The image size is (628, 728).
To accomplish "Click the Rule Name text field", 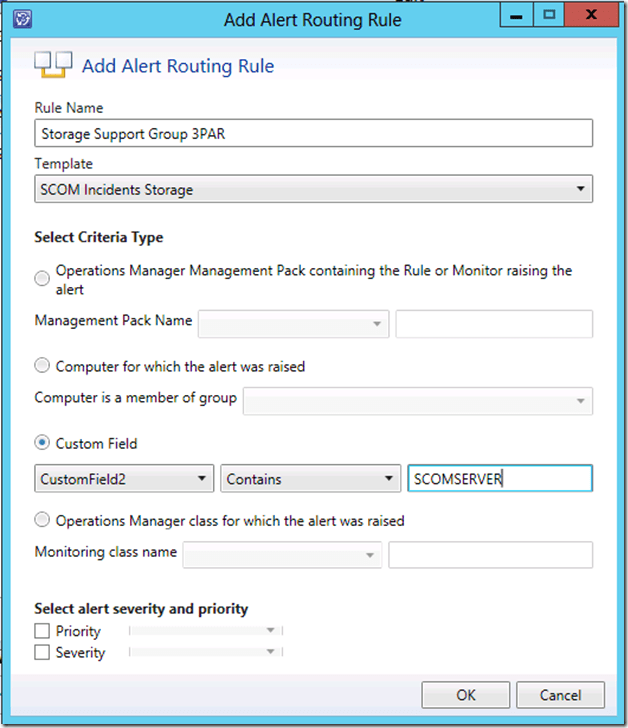I will click(313, 133).
